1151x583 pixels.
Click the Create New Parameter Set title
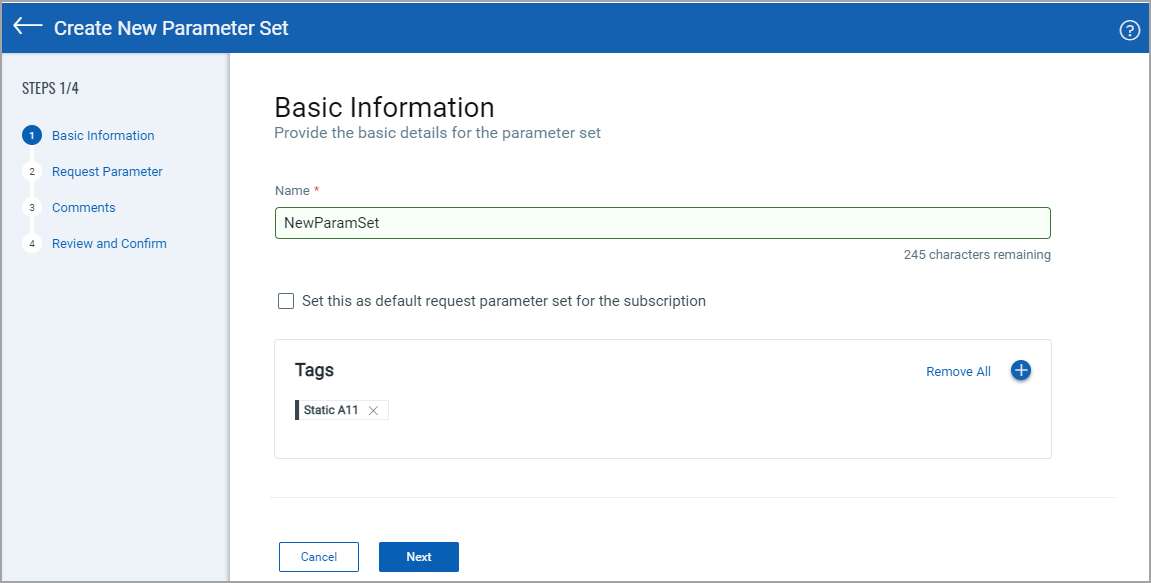(171, 28)
